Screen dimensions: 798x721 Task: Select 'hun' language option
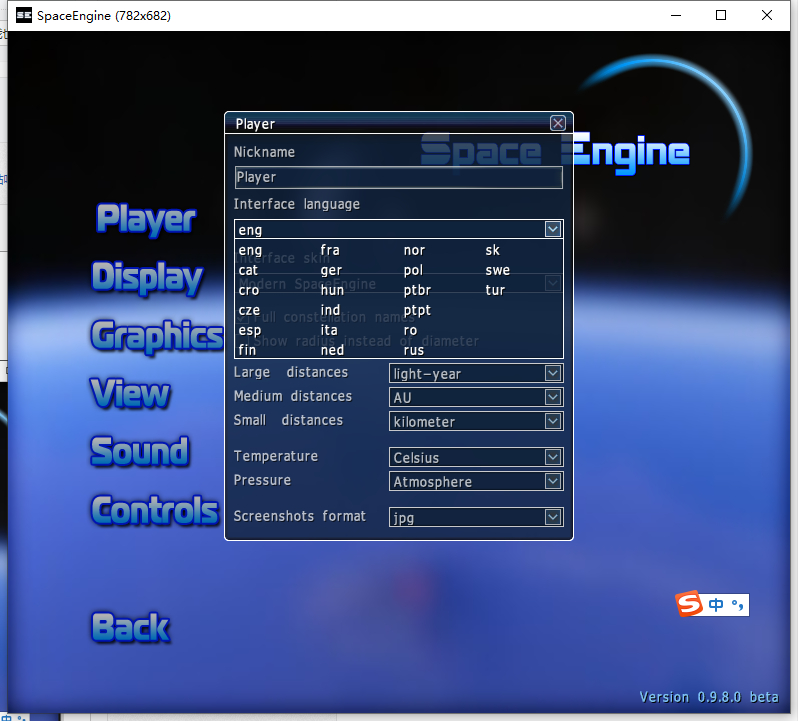(332, 290)
